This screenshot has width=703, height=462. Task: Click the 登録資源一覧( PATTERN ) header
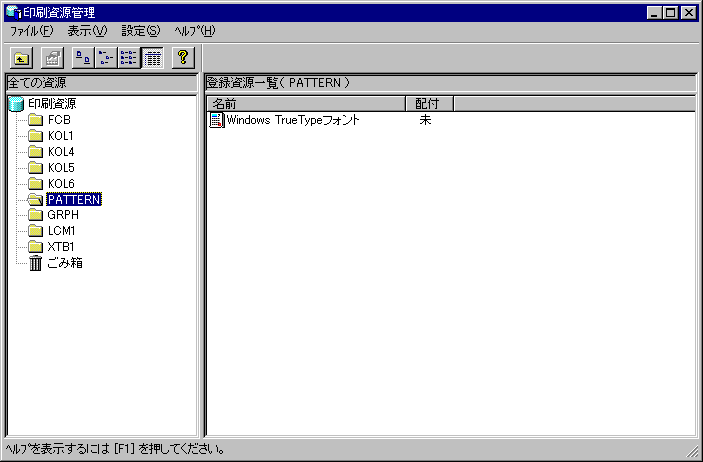(450, 83)
